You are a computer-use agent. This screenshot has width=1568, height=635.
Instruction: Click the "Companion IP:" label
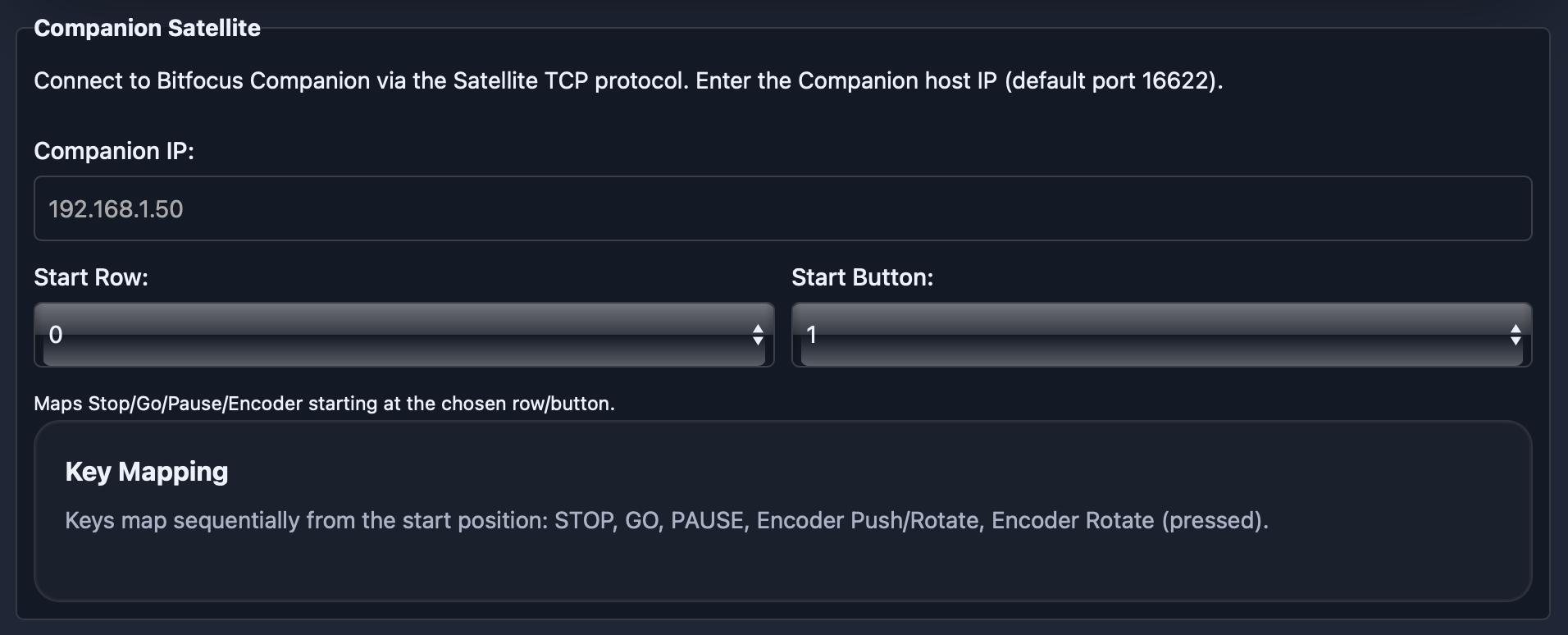(x=114, y=151)
